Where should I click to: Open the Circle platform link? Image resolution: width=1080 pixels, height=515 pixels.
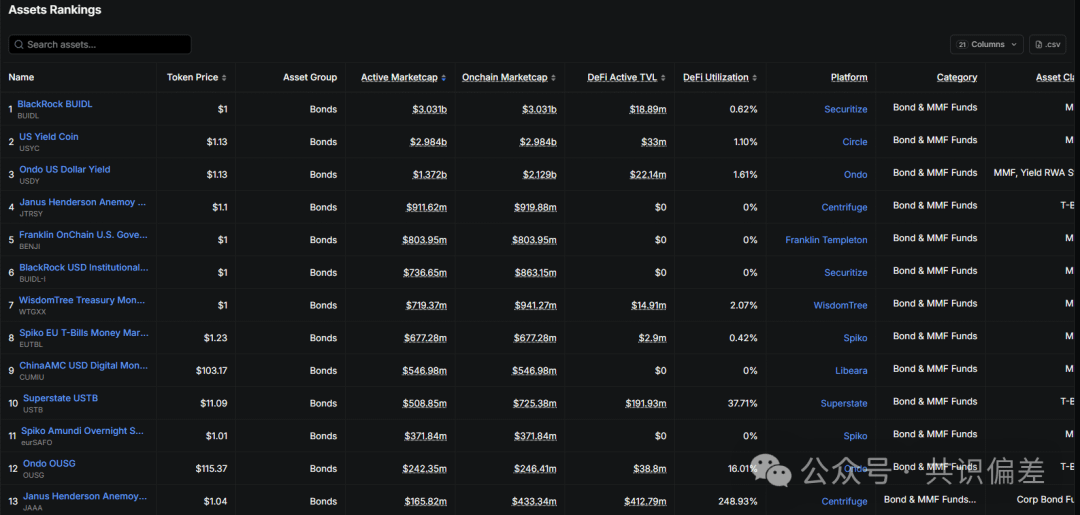click(x=855, y=142)
